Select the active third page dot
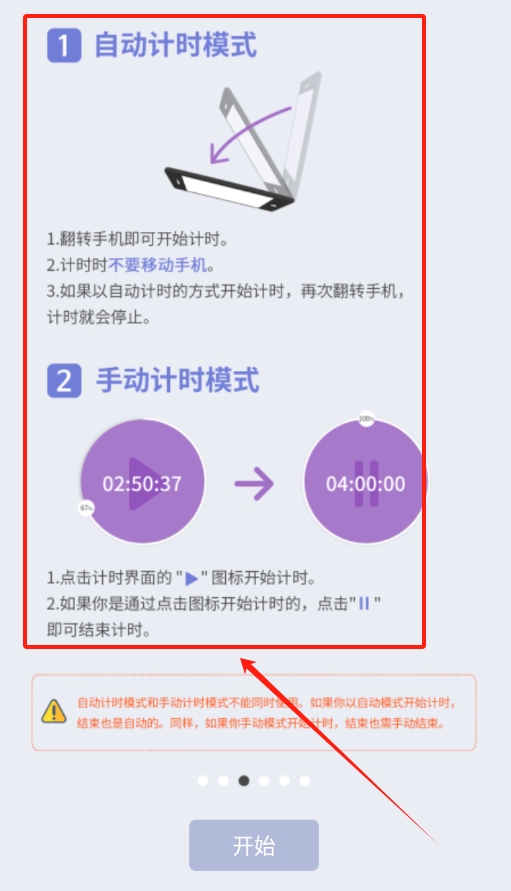This screenshot has height=891, width=511. pos(244,781)
